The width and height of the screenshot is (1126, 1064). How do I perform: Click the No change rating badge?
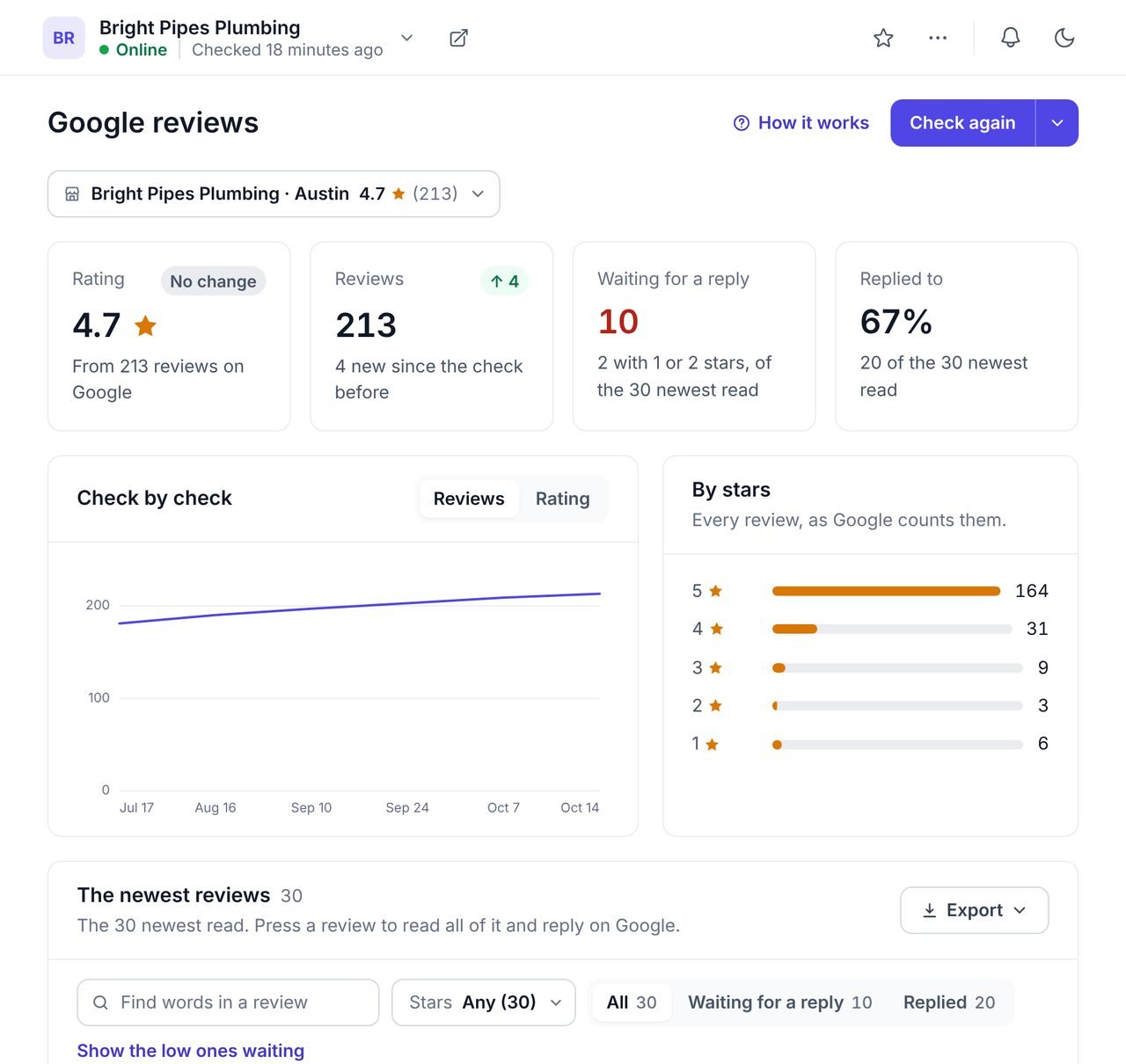[x=213, y=281]
